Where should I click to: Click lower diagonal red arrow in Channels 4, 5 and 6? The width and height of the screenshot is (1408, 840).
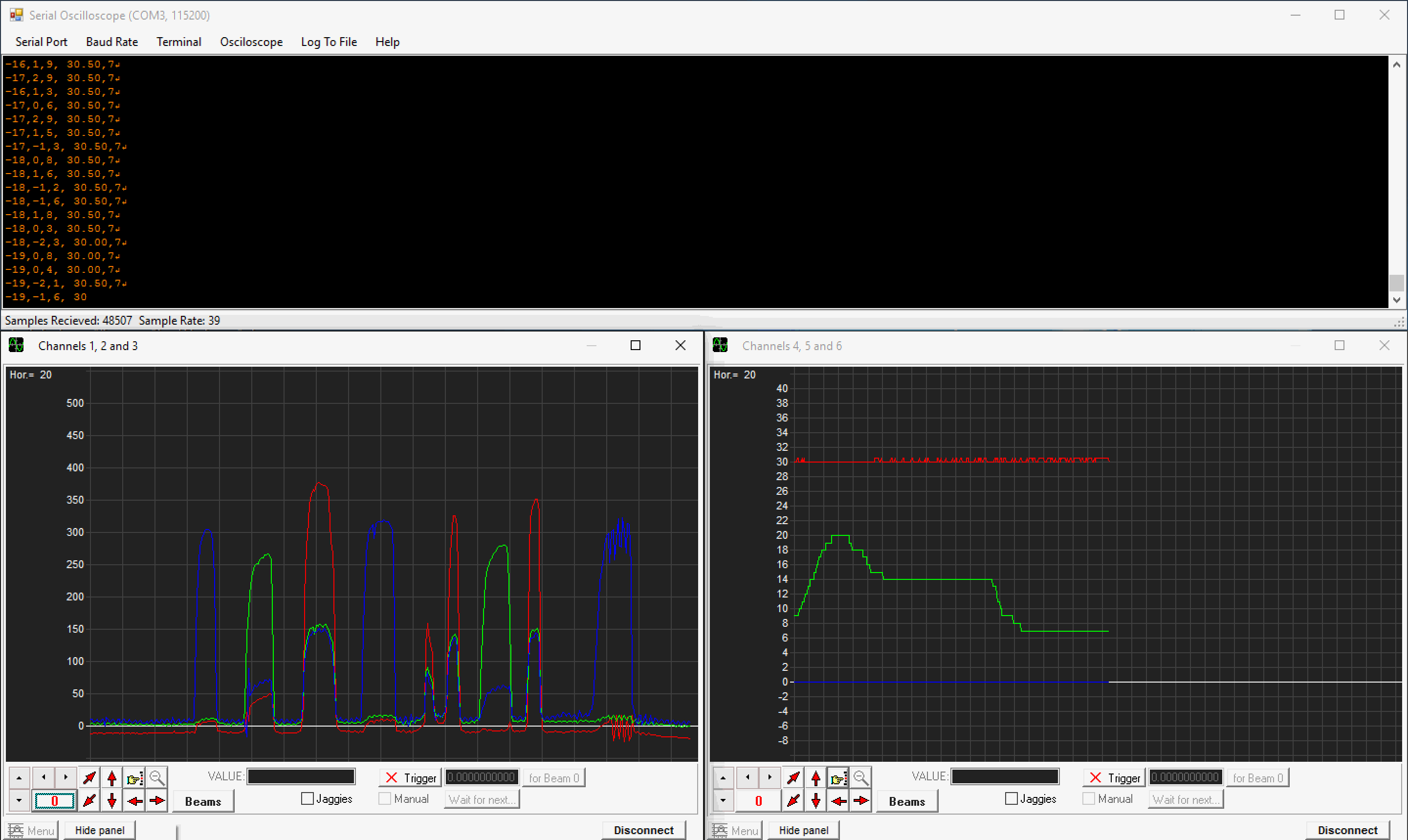[x=793, y=801]
